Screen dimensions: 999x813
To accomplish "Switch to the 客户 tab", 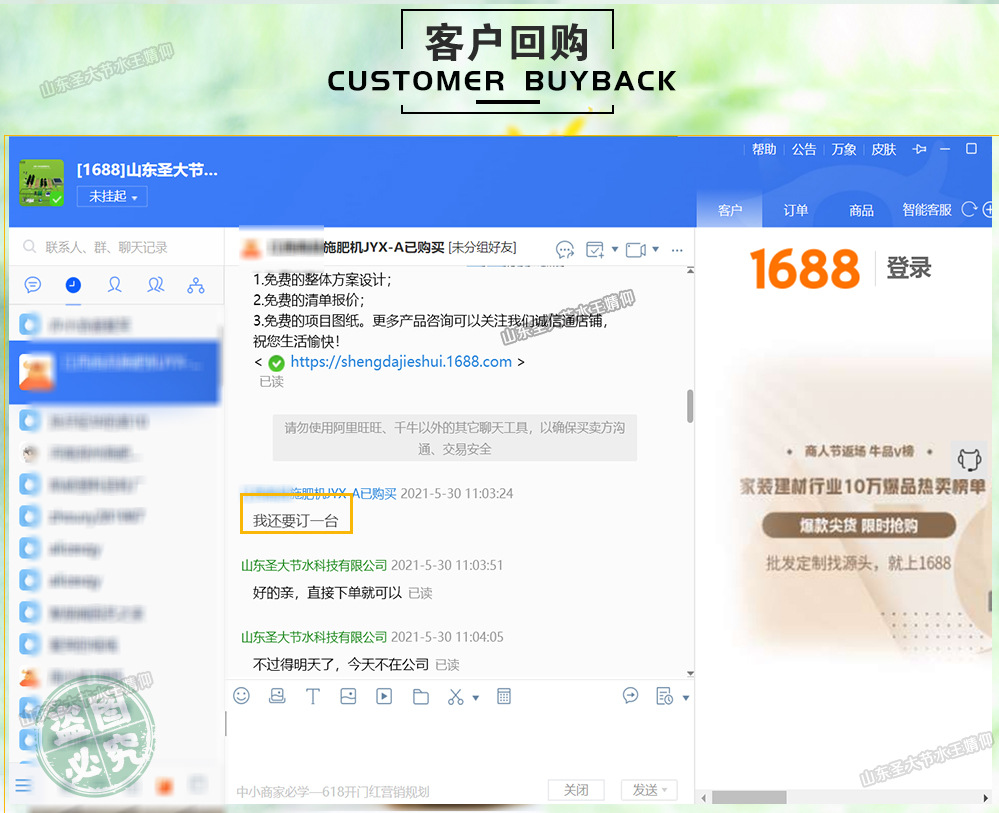I will click(729, 210).
